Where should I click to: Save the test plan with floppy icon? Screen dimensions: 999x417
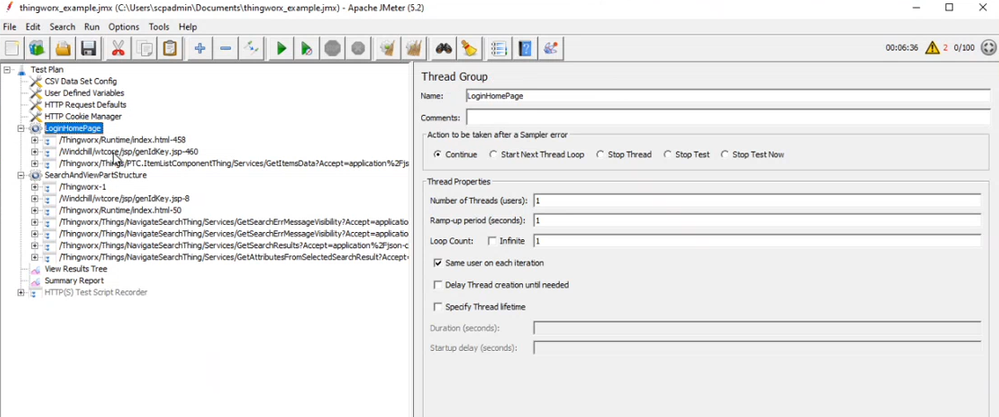(88, 48)
